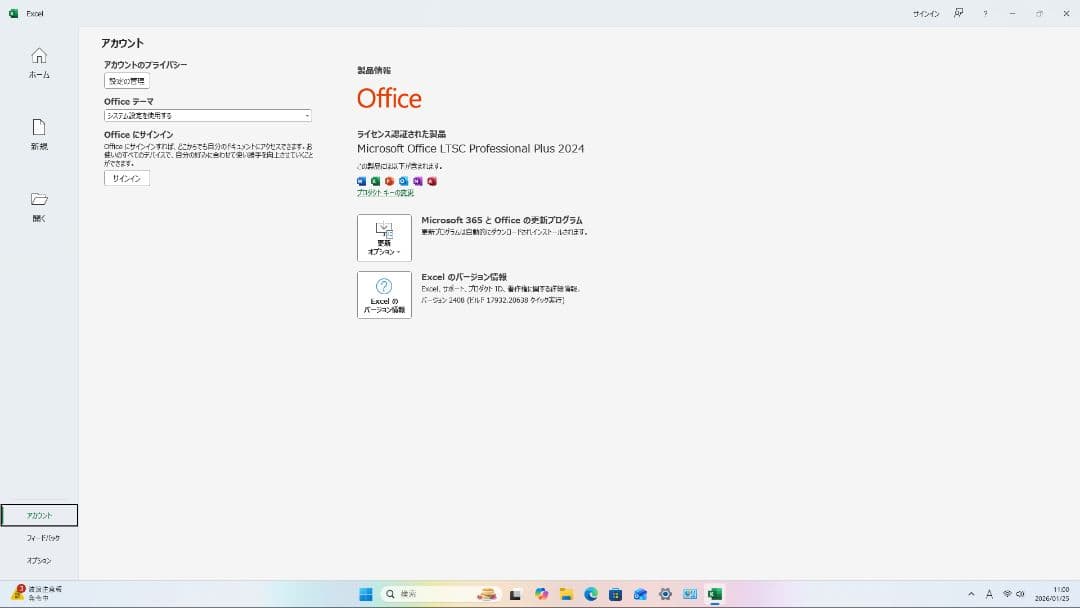This screenshot has height=608, width=1080.
Task: Open Microsoft Edge from the taskbar
Action: point(591,594)
